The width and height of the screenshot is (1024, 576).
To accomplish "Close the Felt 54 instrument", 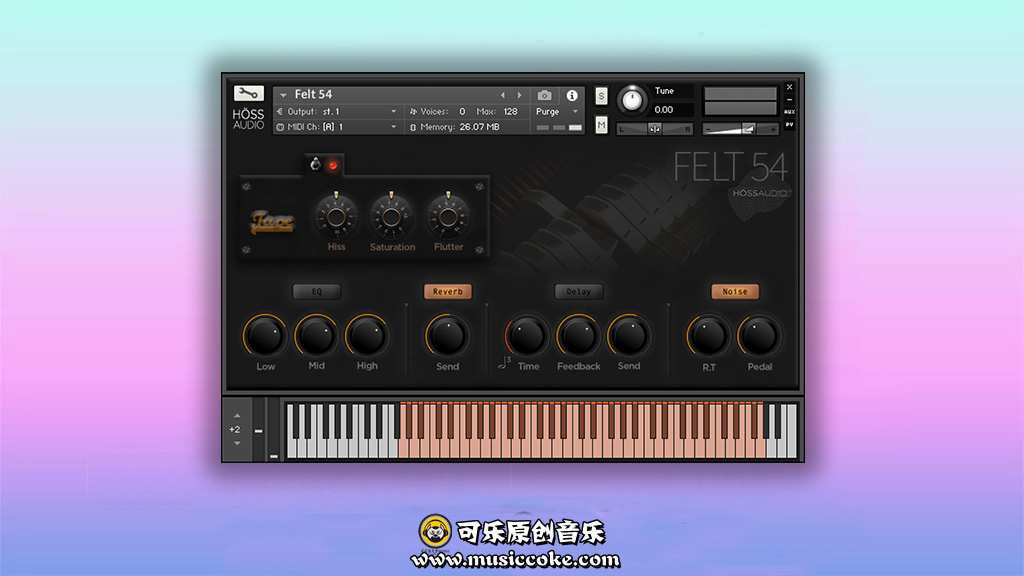I will 790,87.
